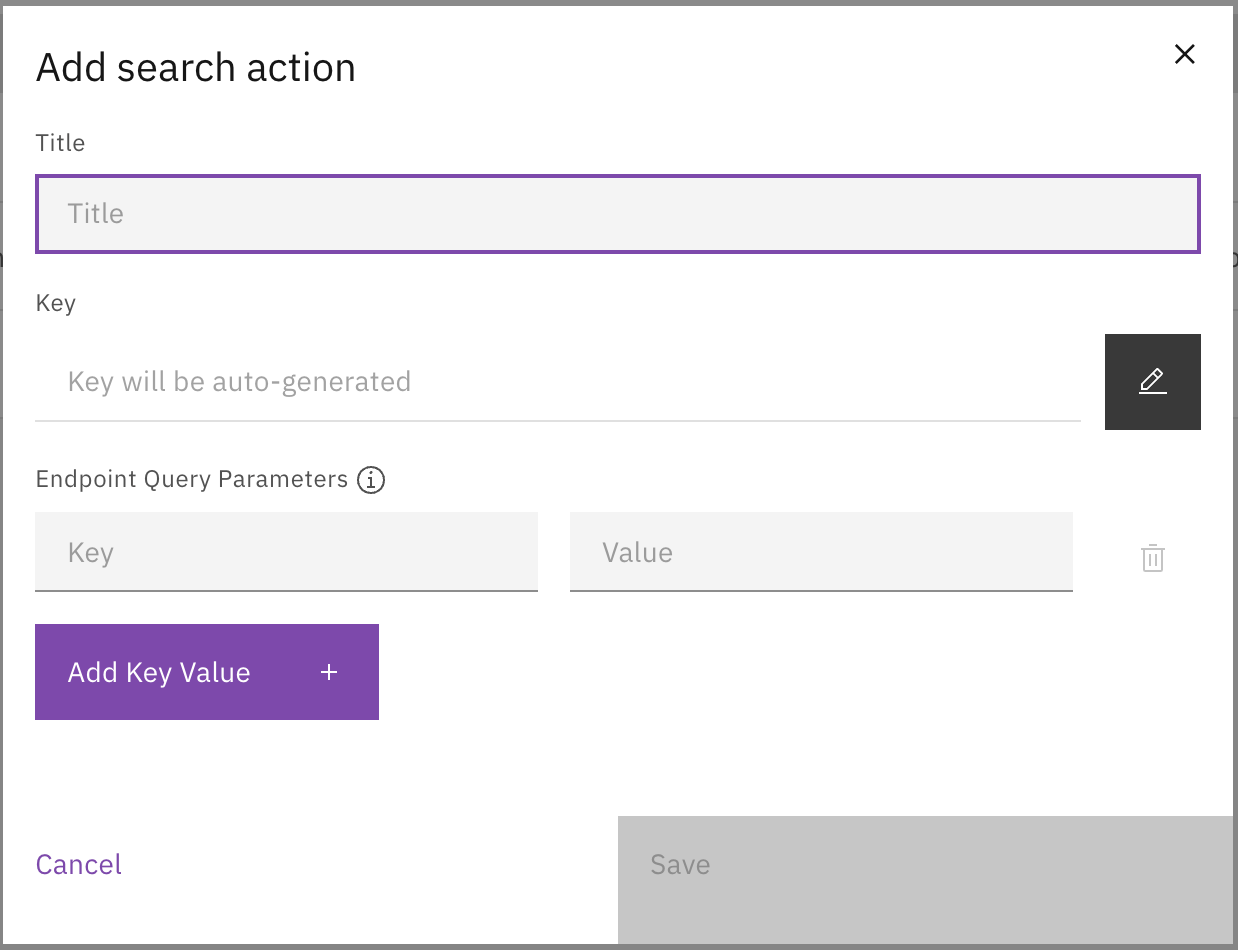Click the Value input field
Image resolution: width=1238 pixels, height=950 pixels.
(820, 552)
